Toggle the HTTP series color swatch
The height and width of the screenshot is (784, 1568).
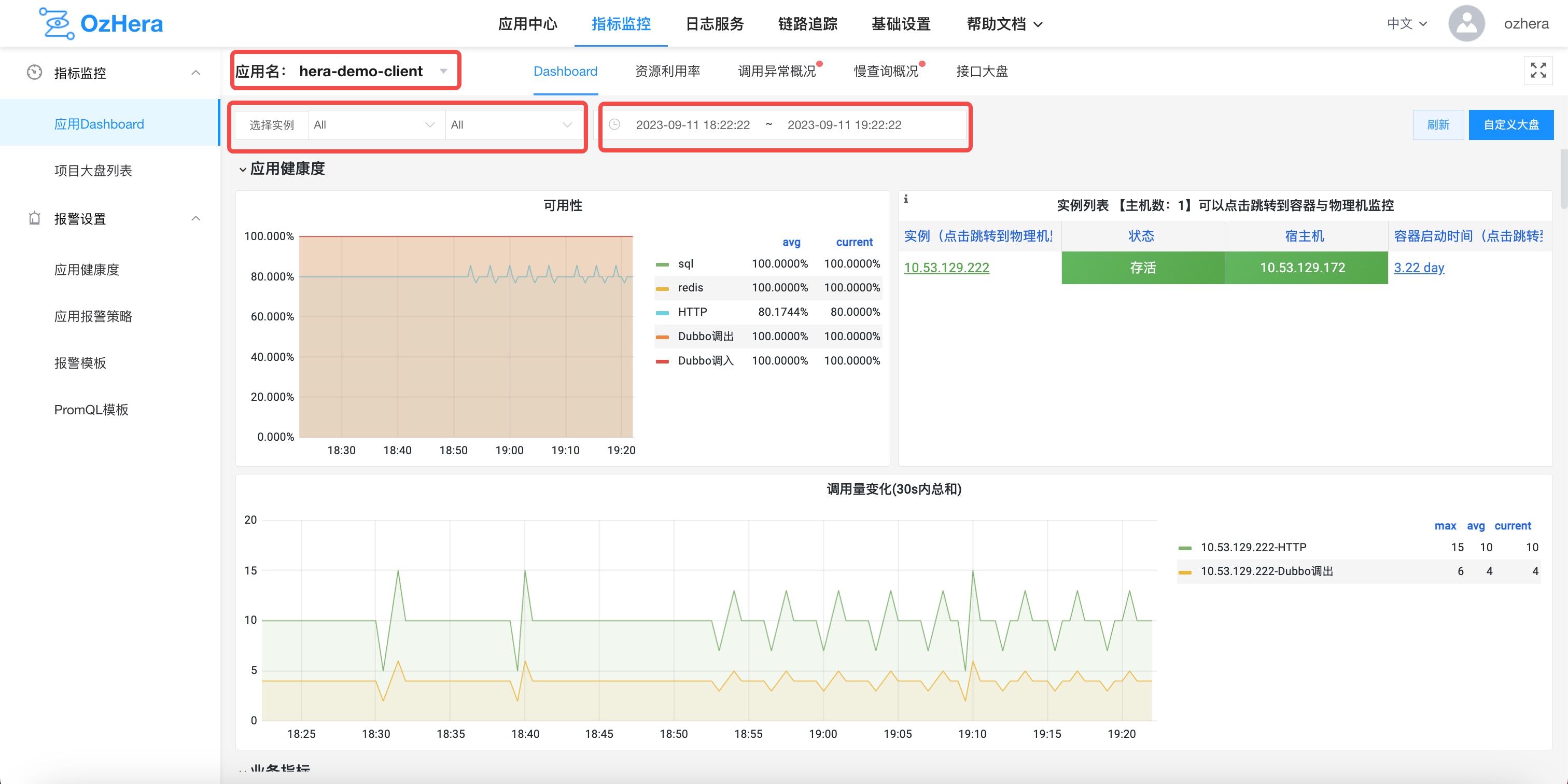[x=662, y=313]
